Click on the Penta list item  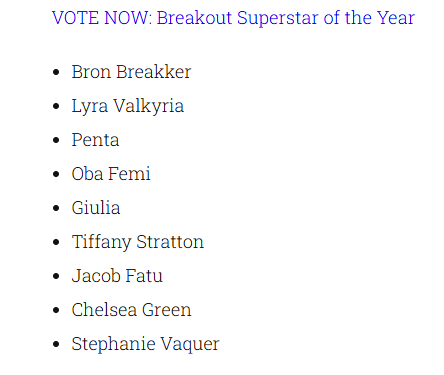click(x=95, y=140)
